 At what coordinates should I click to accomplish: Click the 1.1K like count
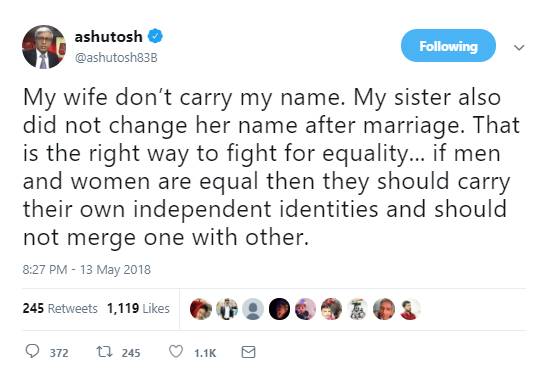tap(205, 353)
